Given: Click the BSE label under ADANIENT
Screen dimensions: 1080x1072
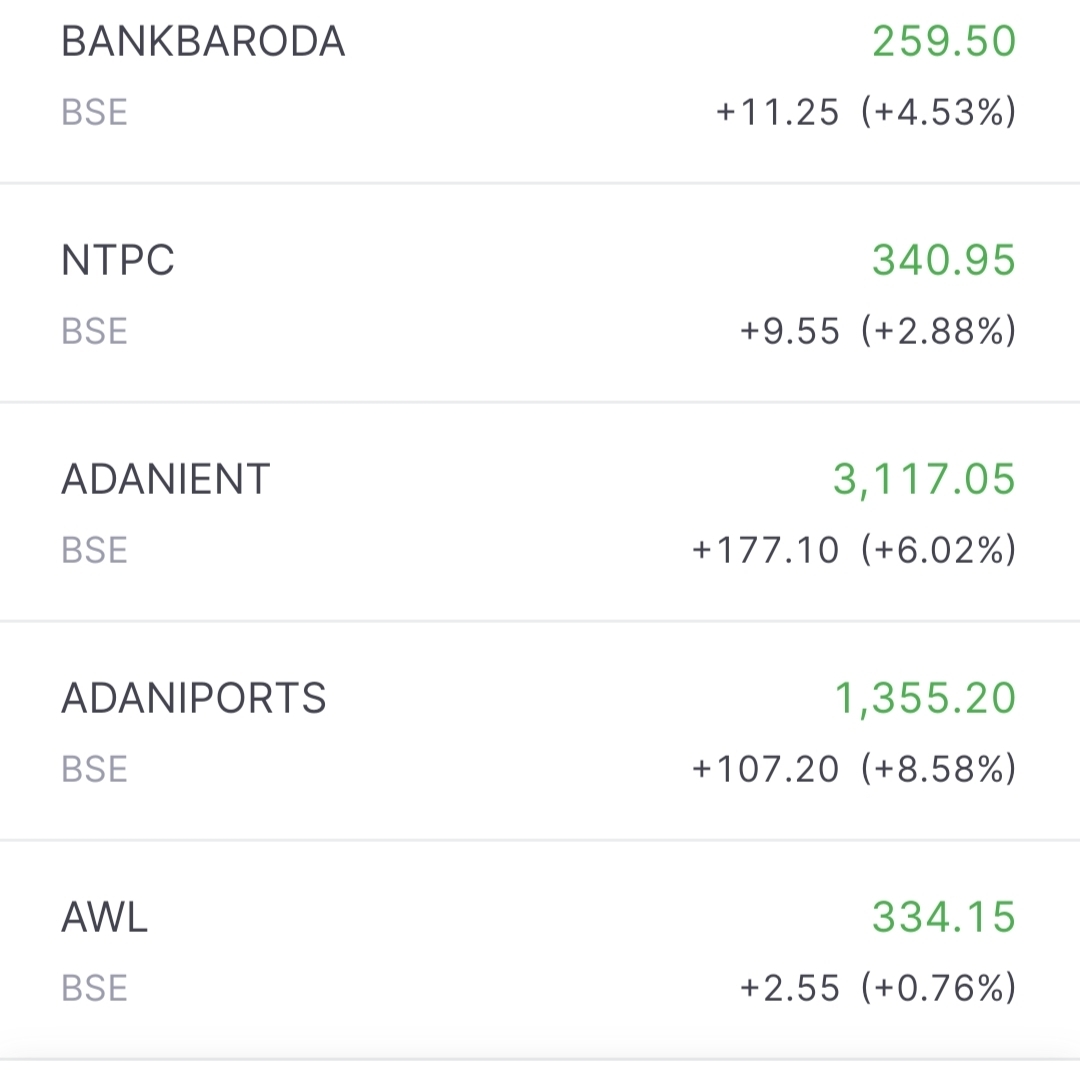Looking at the screenshot, I should (x=95, y=550).
